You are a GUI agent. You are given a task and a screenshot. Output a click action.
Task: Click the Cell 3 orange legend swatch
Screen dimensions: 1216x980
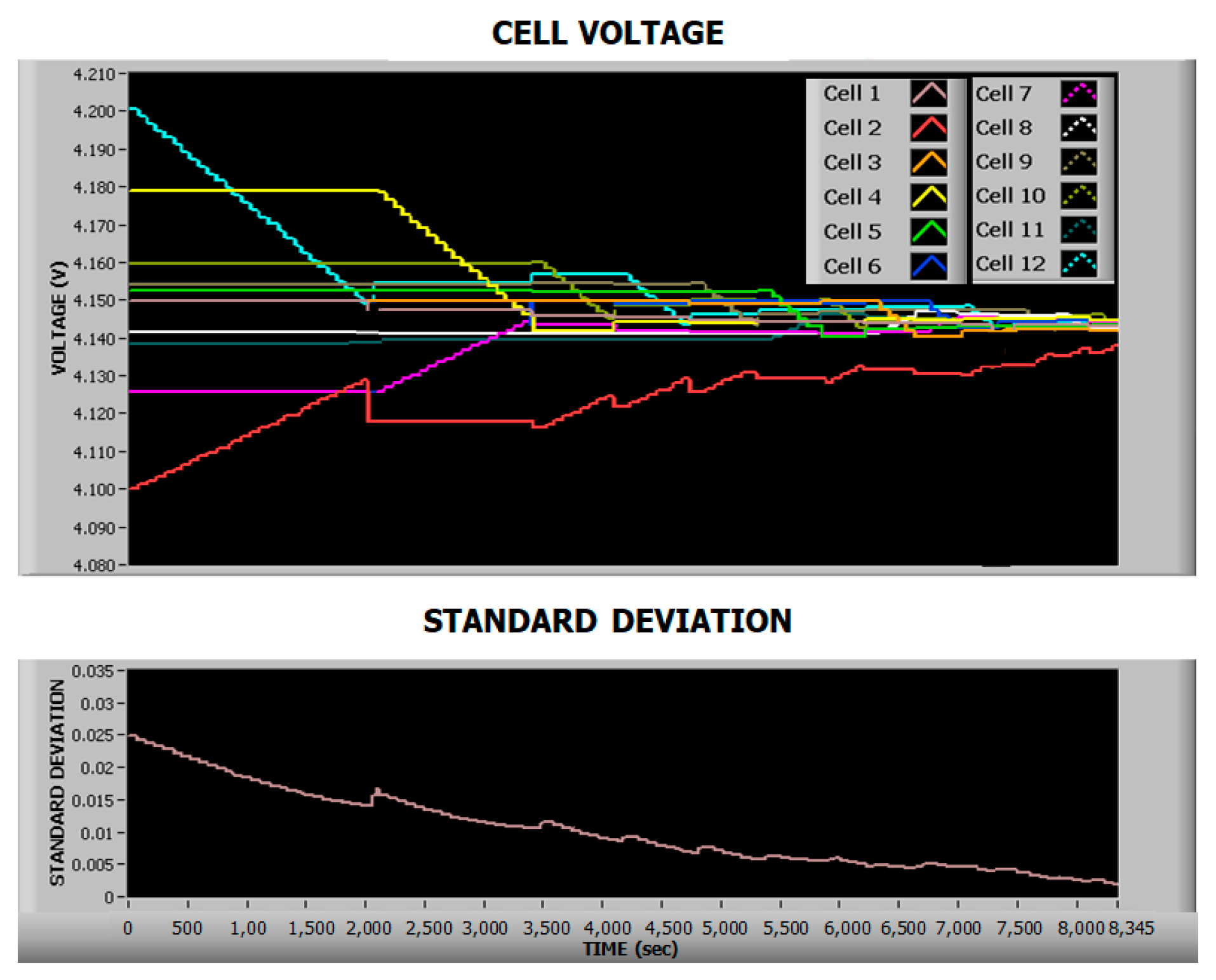tap(928, 162)
